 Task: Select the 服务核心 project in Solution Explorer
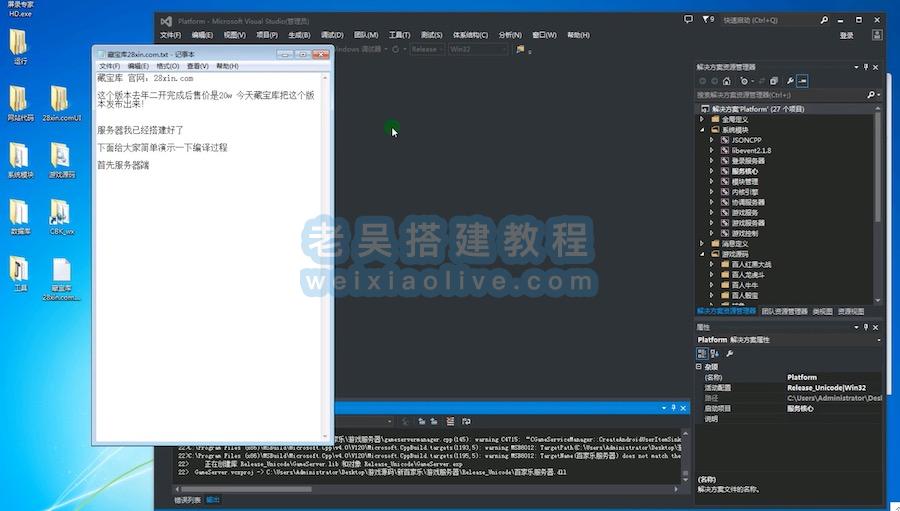[744, 171]
